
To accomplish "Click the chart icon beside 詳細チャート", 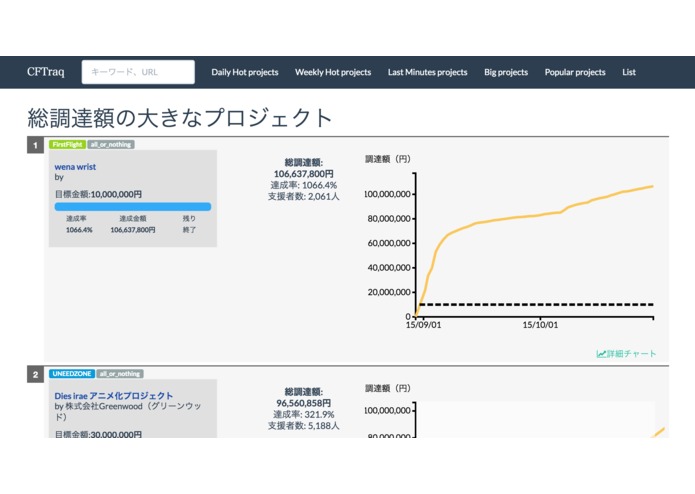I will 601,354.
